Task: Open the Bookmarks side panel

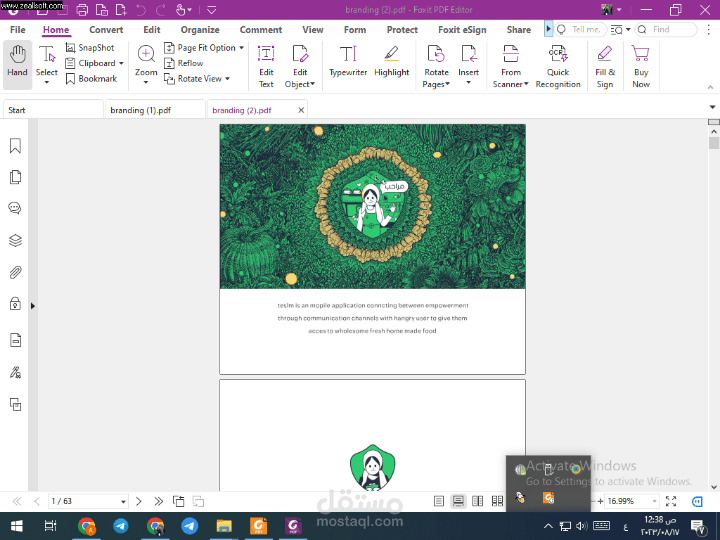Action: [15, 146]
